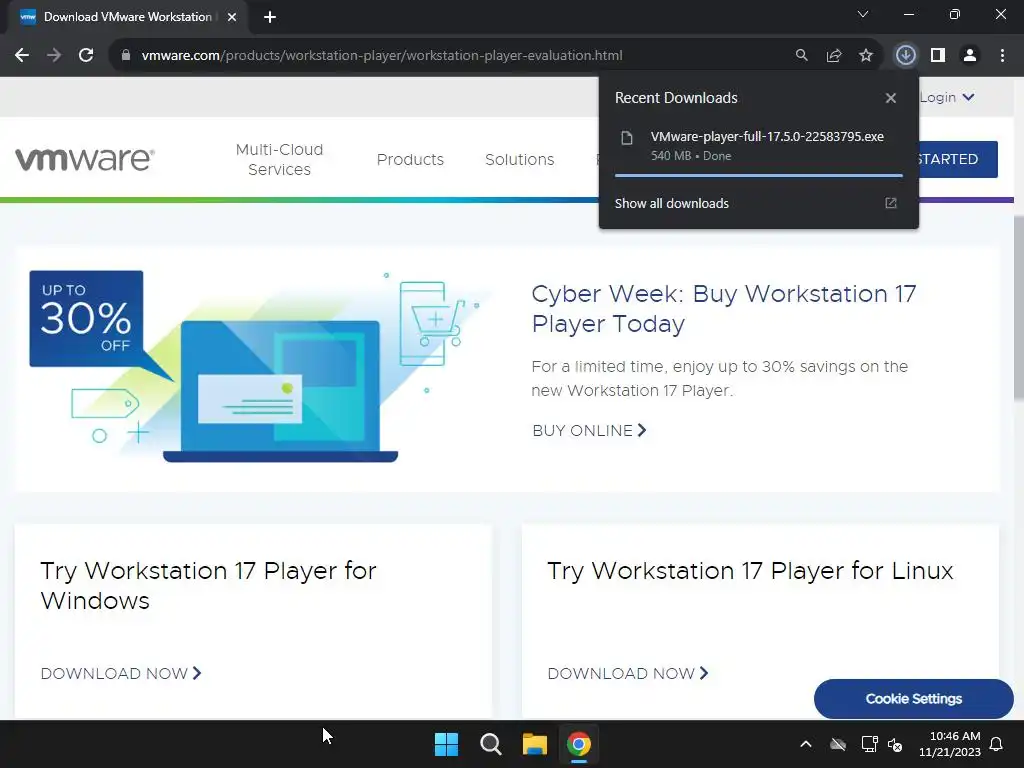Open the downloaded VMware-player-full-17.5.0-22583795.exe
The height and width of the screenshot is (768, 1024).
pos(767,136)
